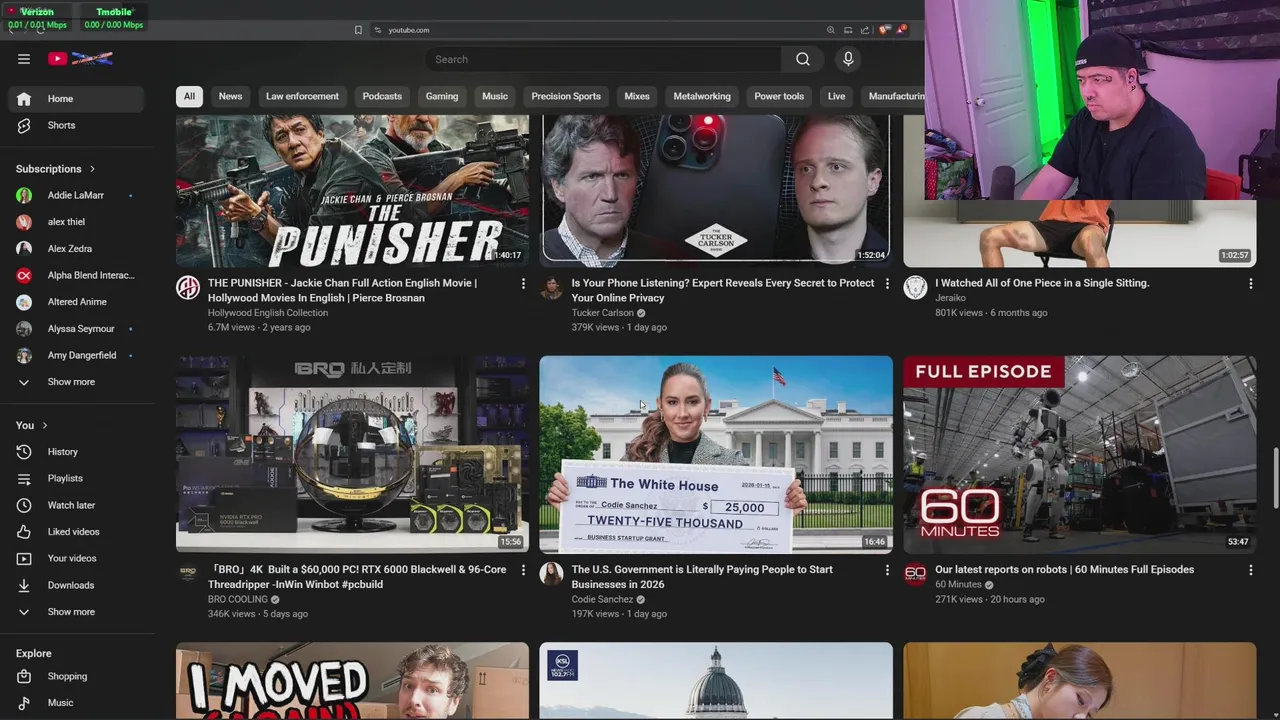Image resolution: width=1280 pixels, height=720 pixels.
Task: Open Altered Anime subscription channel
Action: [x=78, y=302]
